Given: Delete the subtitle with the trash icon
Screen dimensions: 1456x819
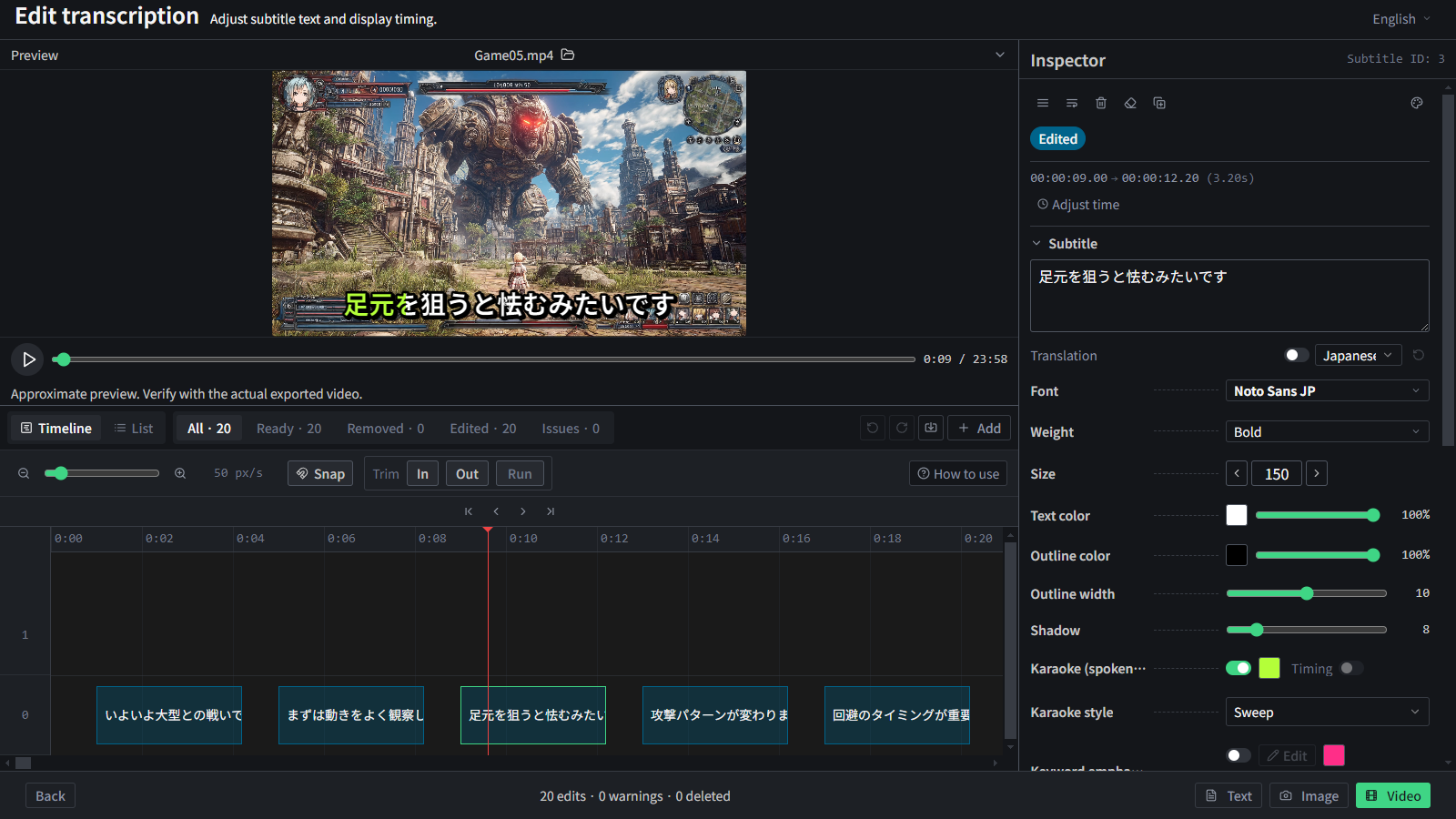Looking at the screenshot, I should tap(1101, 103).
